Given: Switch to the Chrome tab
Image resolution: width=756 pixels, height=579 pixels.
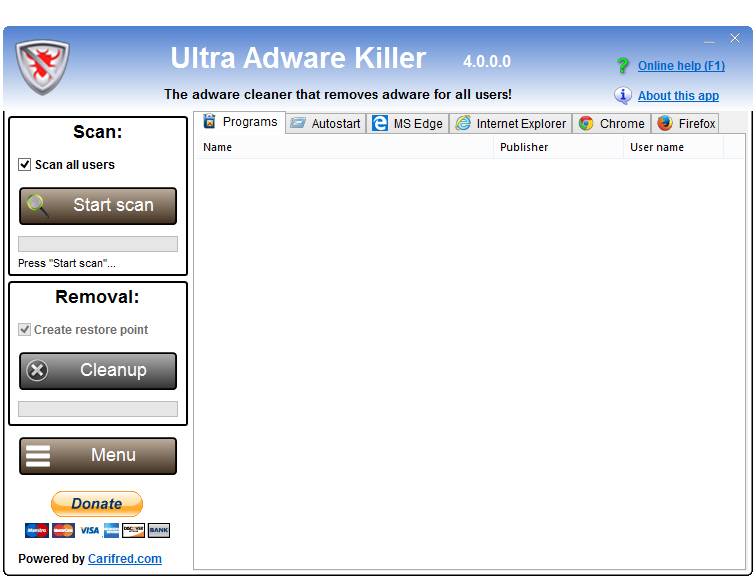Looking at the screenshot, I should tap(611, 123).
